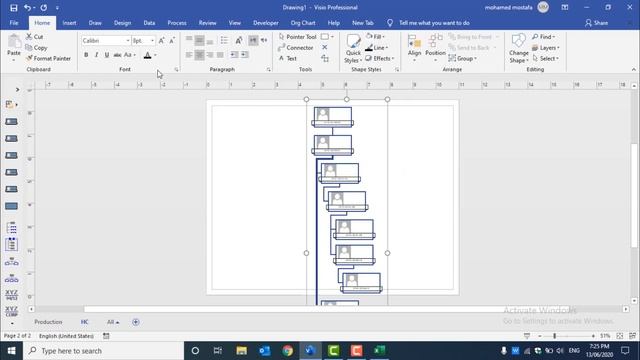This screenshot has height=360, width=640.
Task: Toggle italic formatting
Action: [96, 55]
